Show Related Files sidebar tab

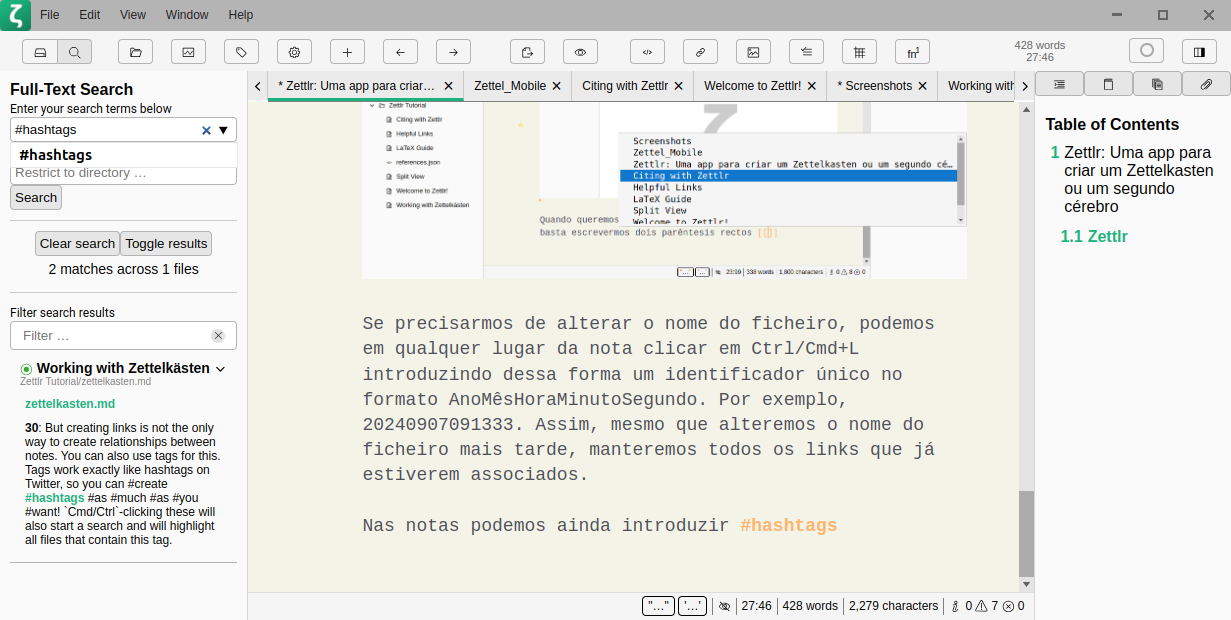coord(1157,84)
